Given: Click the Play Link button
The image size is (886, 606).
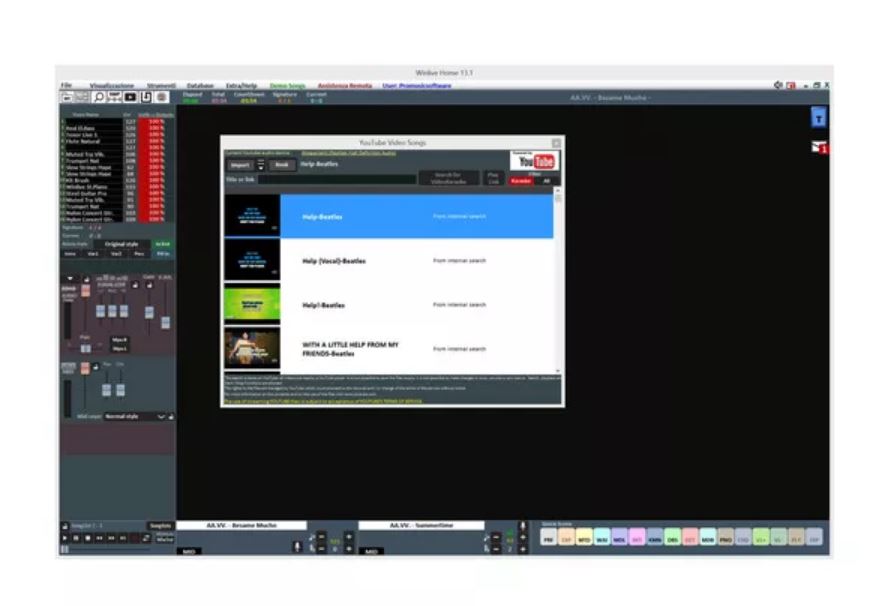Looking at the screenshot, I should (x=493, y=178).
